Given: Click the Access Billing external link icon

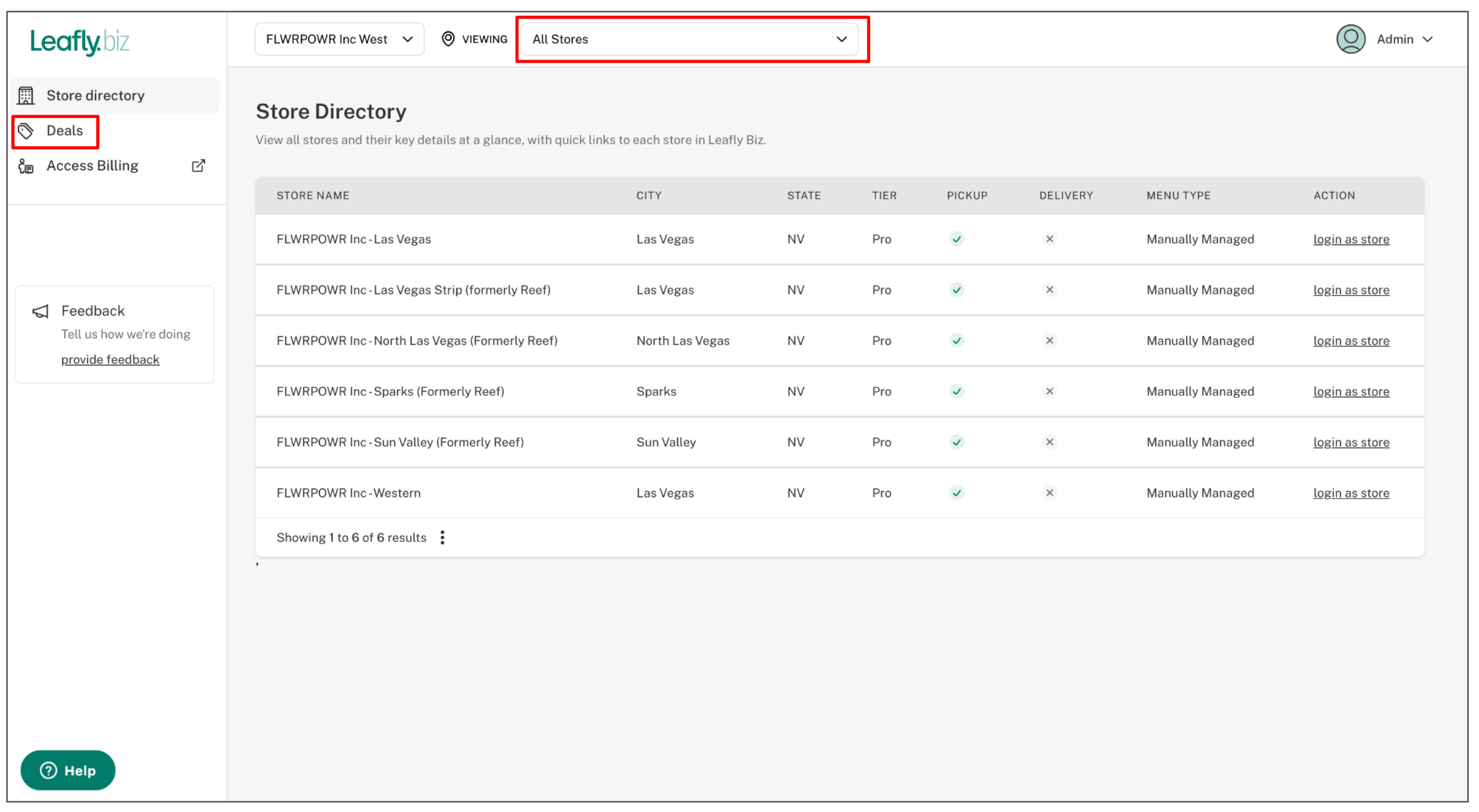Looking at the screenshot, I should tap(198, 166).
